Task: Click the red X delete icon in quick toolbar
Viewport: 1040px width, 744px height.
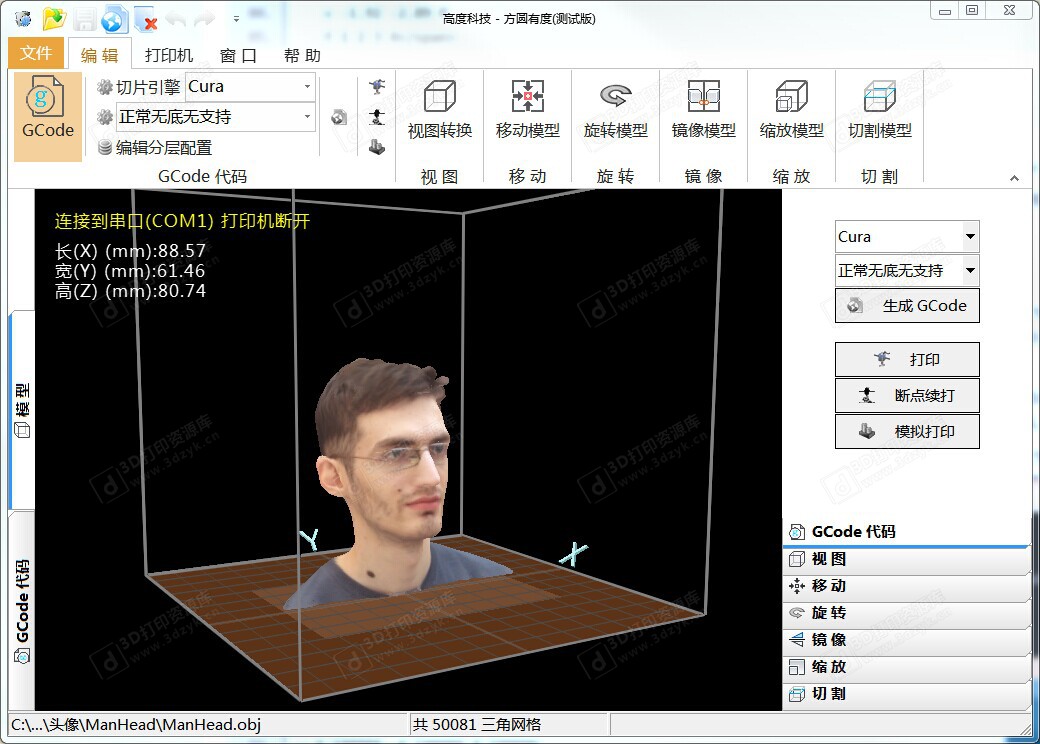Action: pyautogui.click(x=146, y=20)
